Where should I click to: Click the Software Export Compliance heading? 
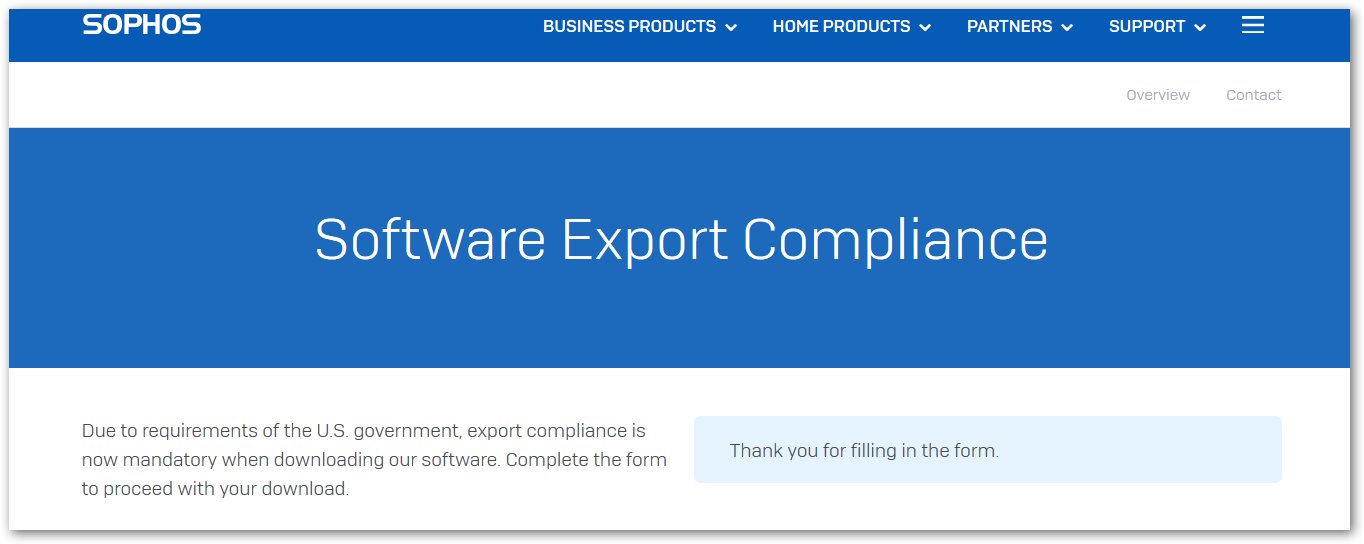click(x=681, y=240)
